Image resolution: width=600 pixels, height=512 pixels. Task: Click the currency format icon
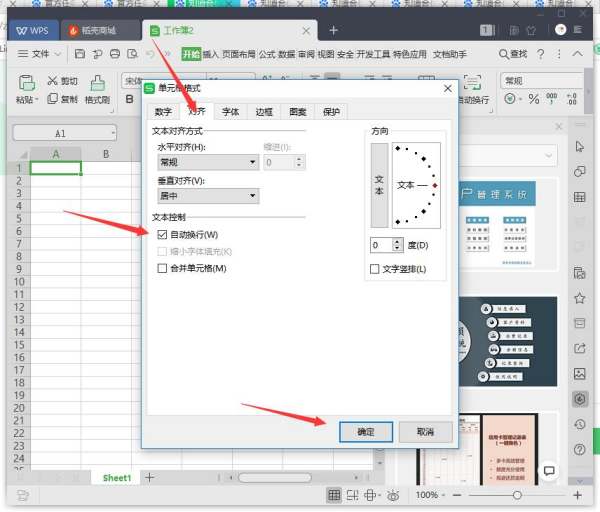[509, 99]
